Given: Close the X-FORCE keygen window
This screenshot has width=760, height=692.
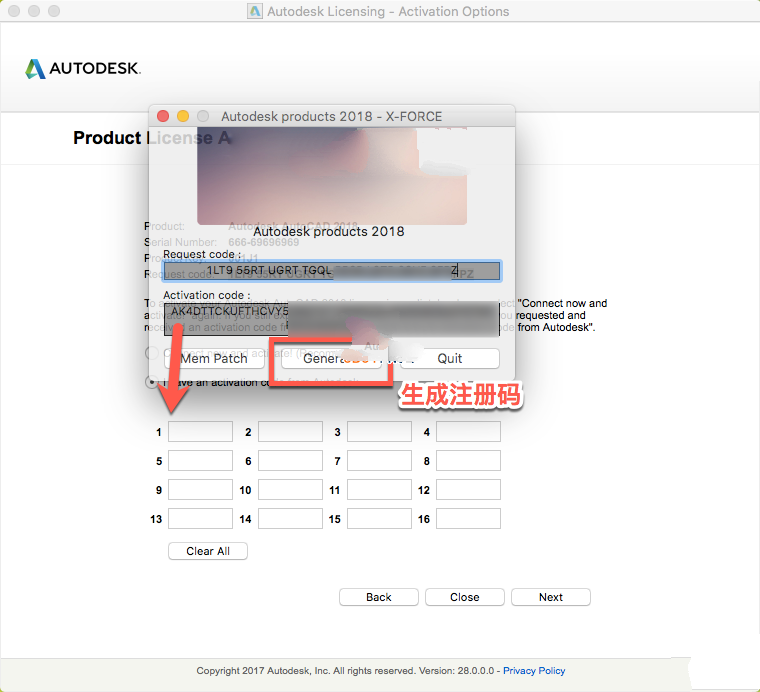Looking at the screenshot, I should 163,116.
